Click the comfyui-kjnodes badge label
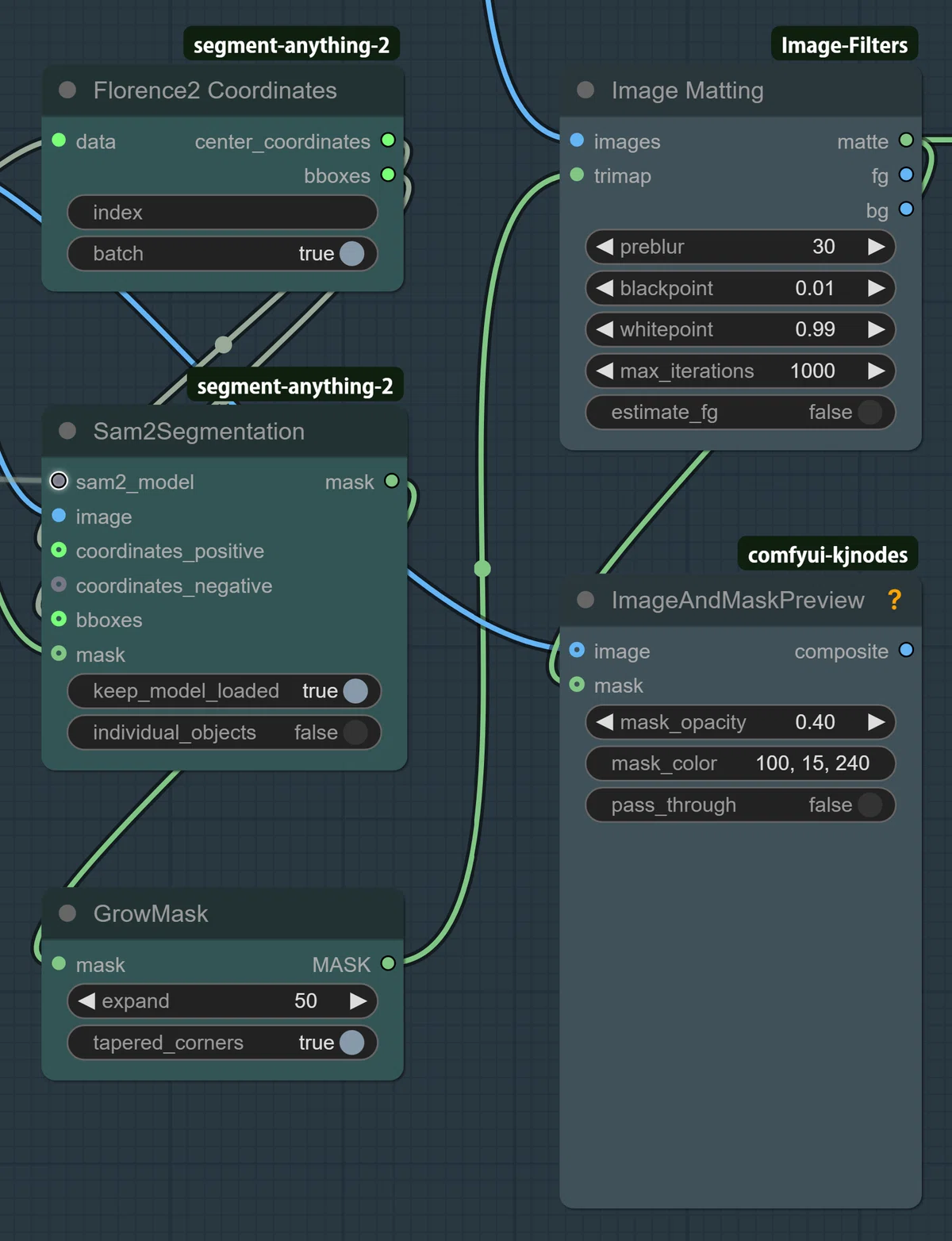The width and height of the screenshot is (952, 1241). coord(827,555)
